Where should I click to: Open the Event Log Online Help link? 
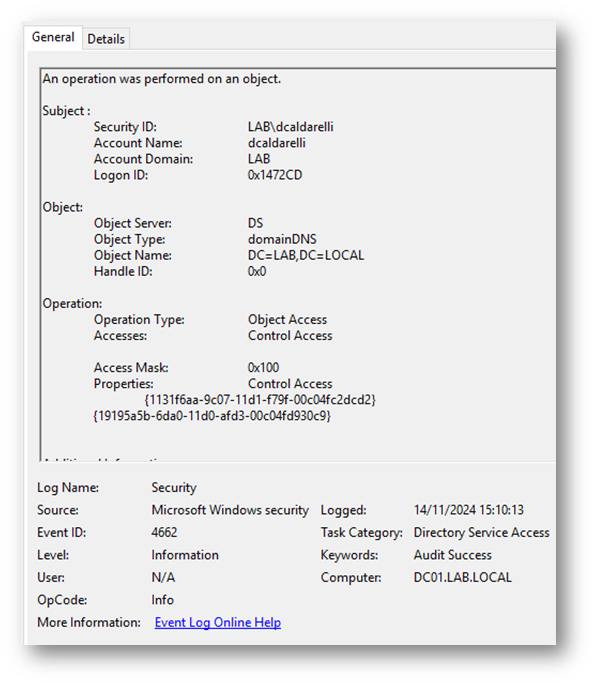pos(218,622)
